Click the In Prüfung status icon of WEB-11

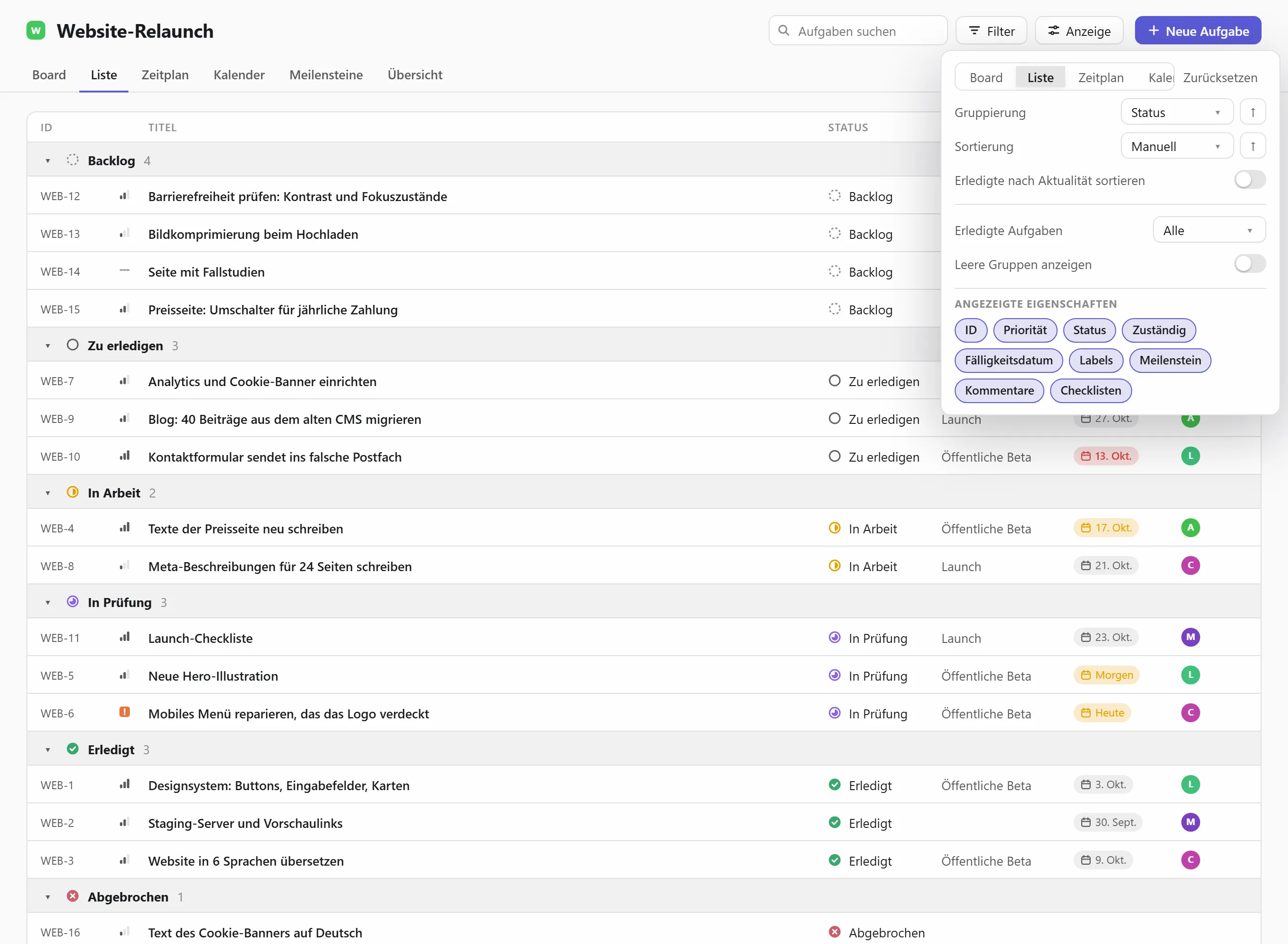[834, 637]
